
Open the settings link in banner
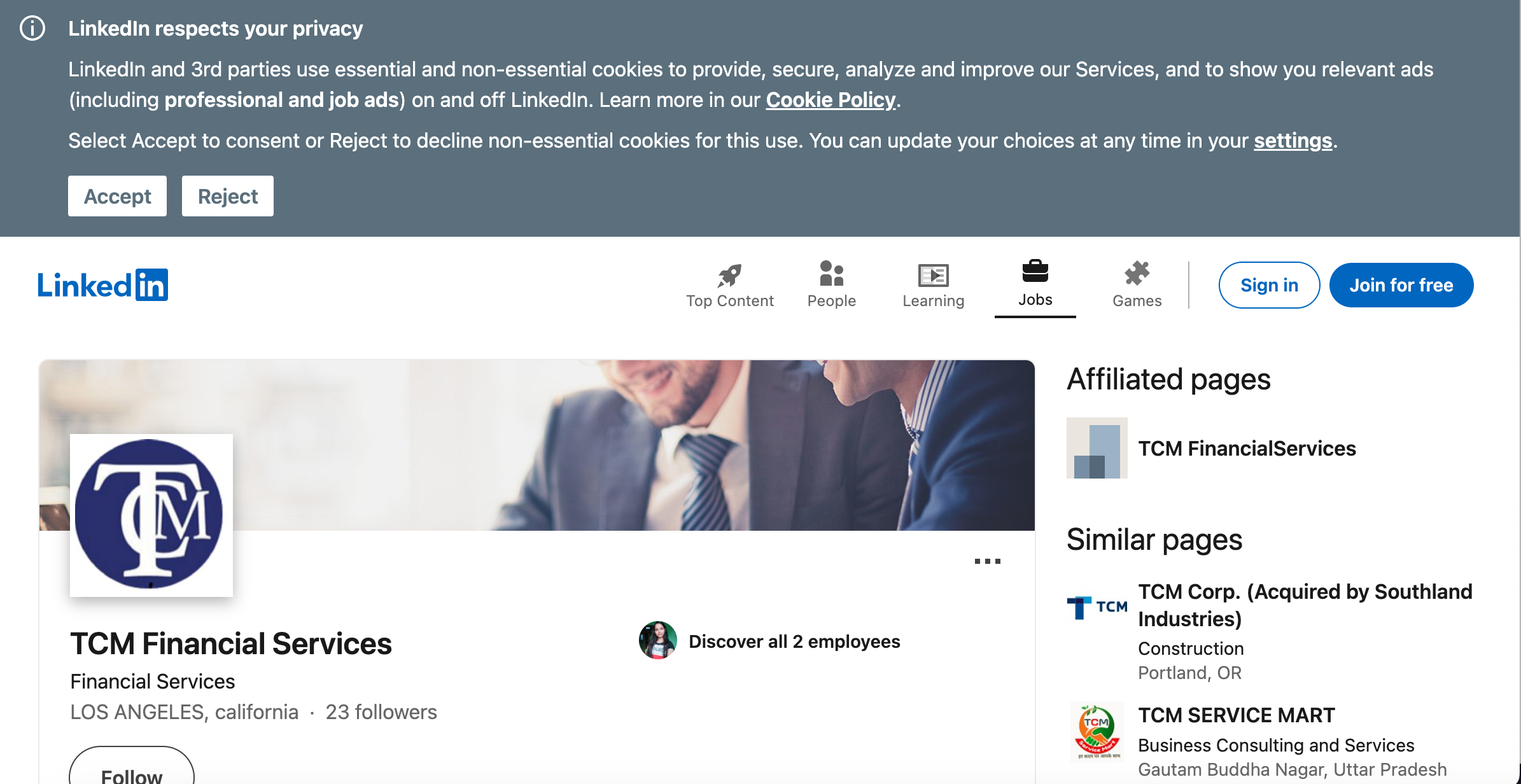pyautogui.click(x=1293, y=141)
